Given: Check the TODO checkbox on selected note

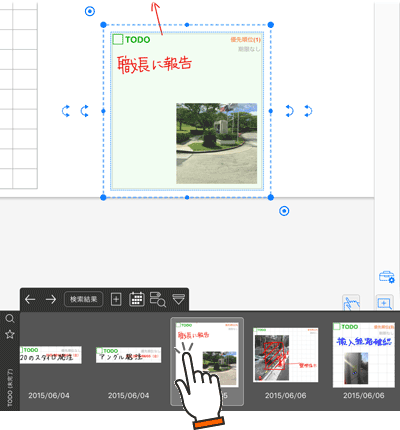Looking at the screenshot, I should pos(118,39).
